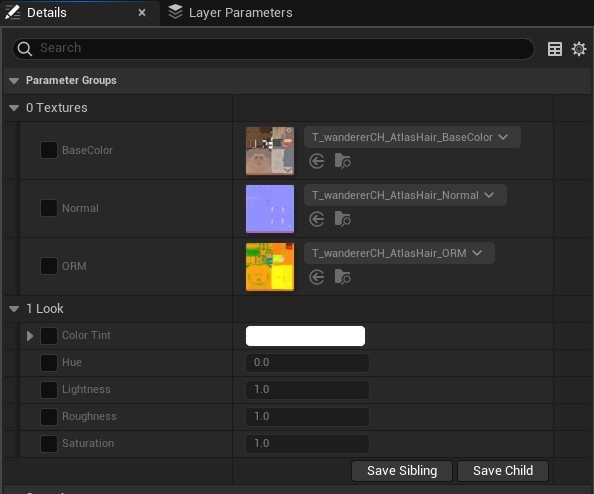Enable the Hue parameter override checkbox

49,363
